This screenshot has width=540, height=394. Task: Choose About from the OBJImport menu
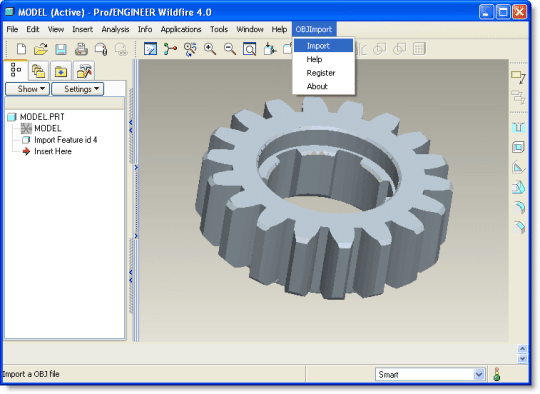coord(323,86)
